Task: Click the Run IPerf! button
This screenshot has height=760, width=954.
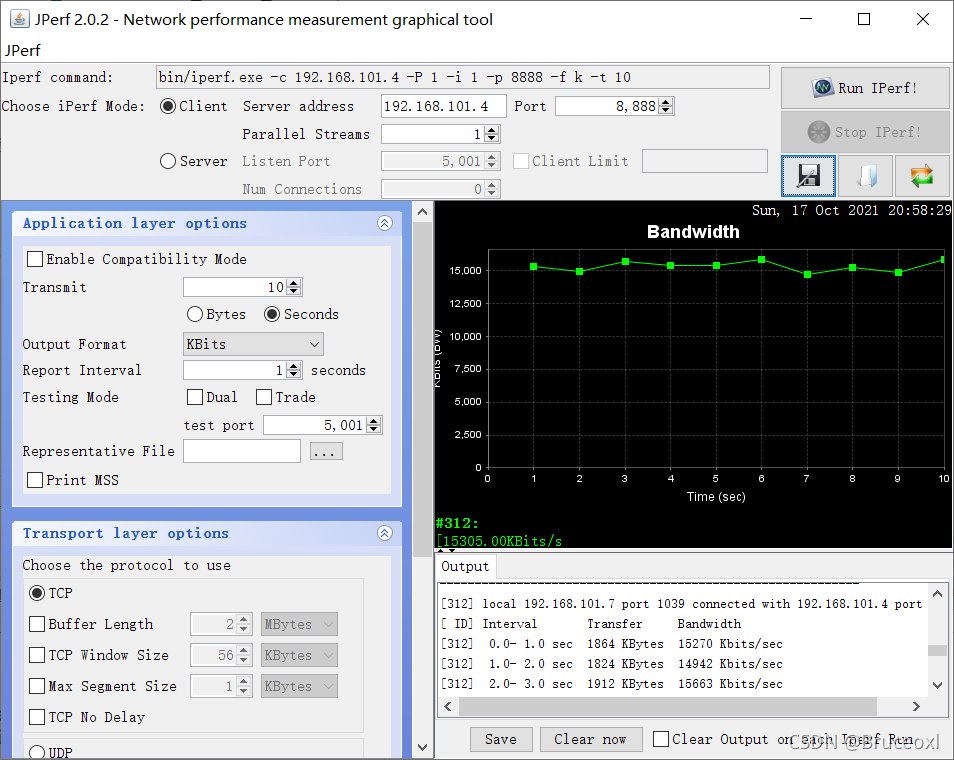Action: [865, 88]
